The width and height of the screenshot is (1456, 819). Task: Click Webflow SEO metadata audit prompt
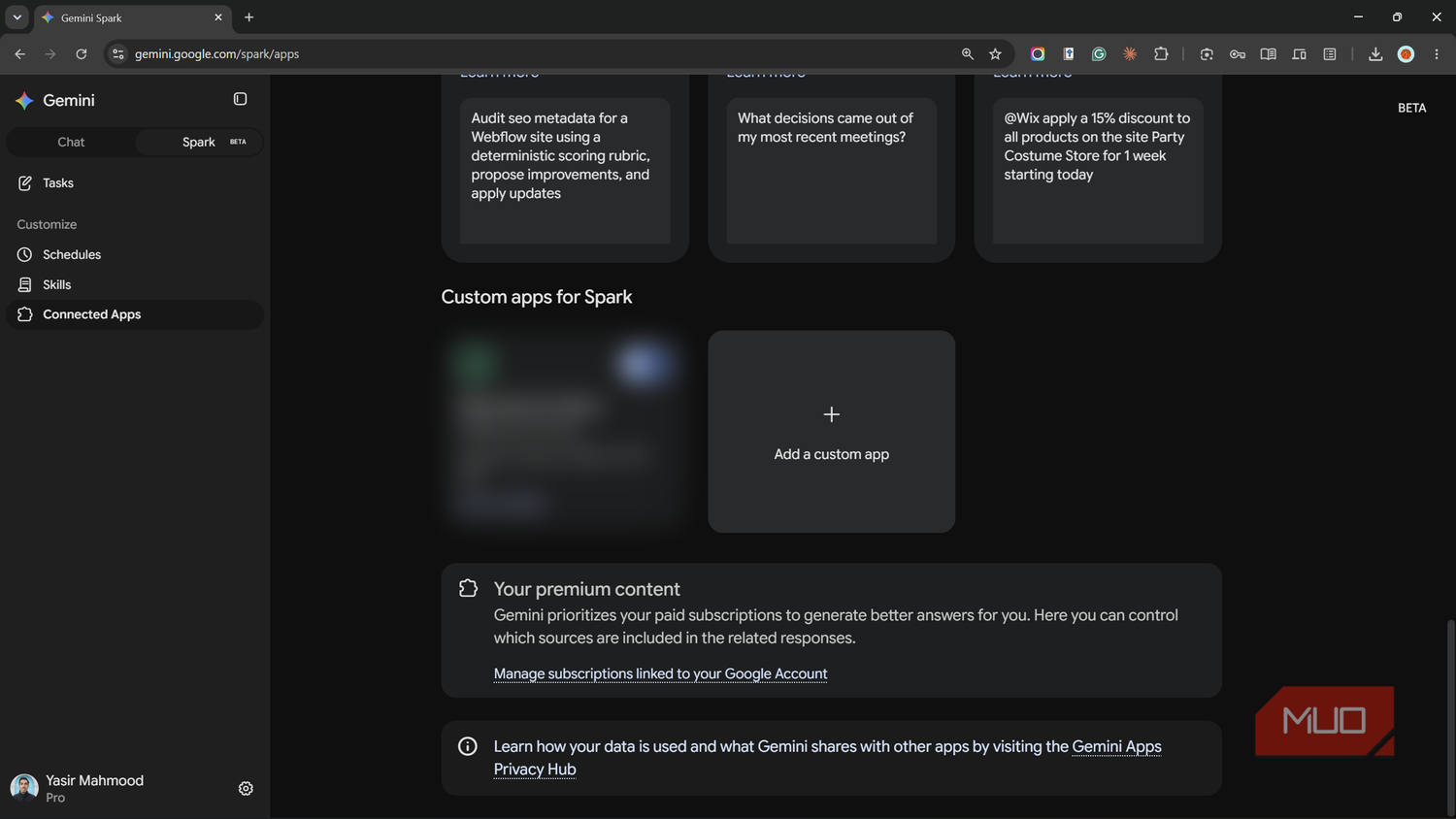pos(564,171)
